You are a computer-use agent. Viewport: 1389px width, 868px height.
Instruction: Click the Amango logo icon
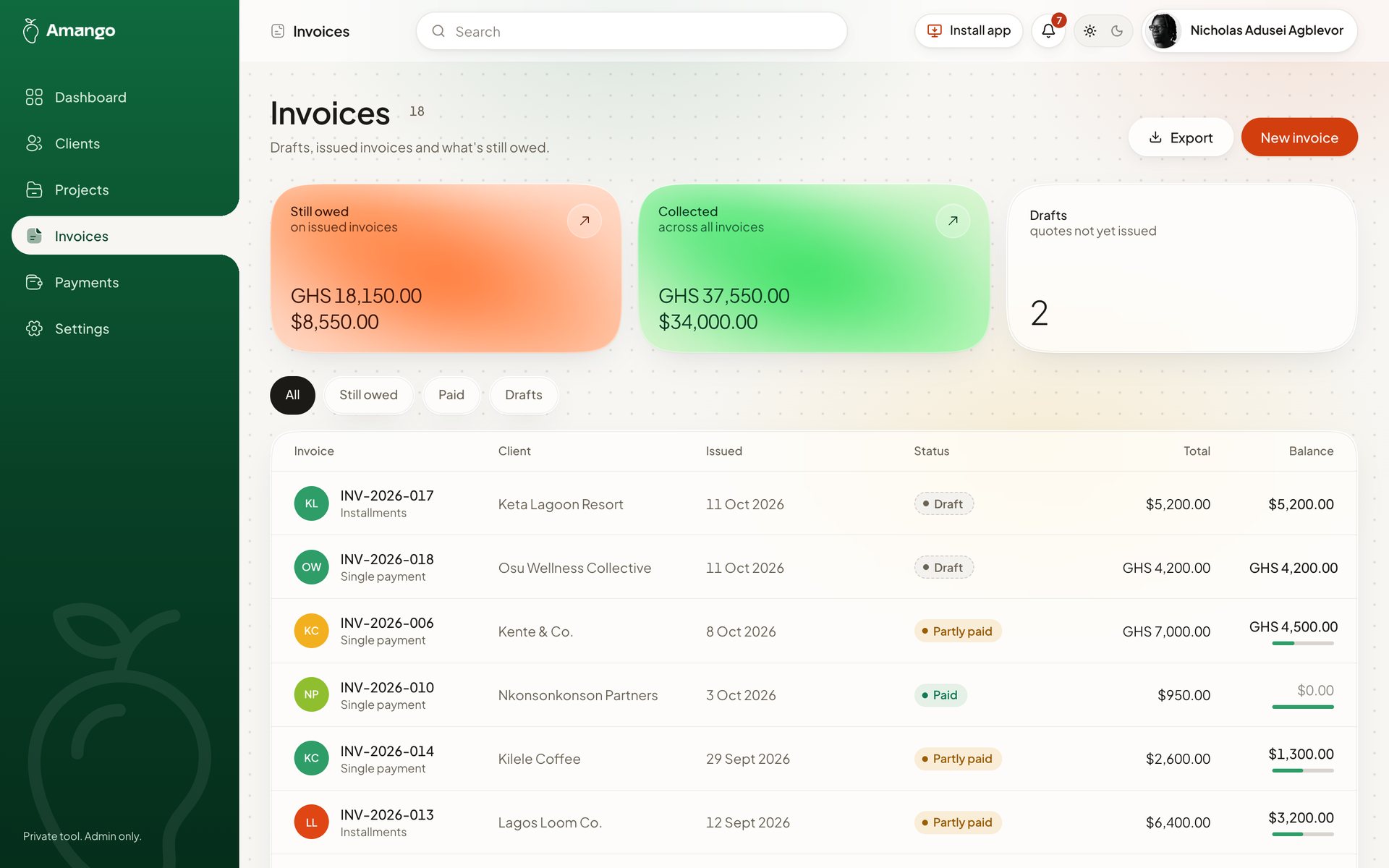coord(30,30)
